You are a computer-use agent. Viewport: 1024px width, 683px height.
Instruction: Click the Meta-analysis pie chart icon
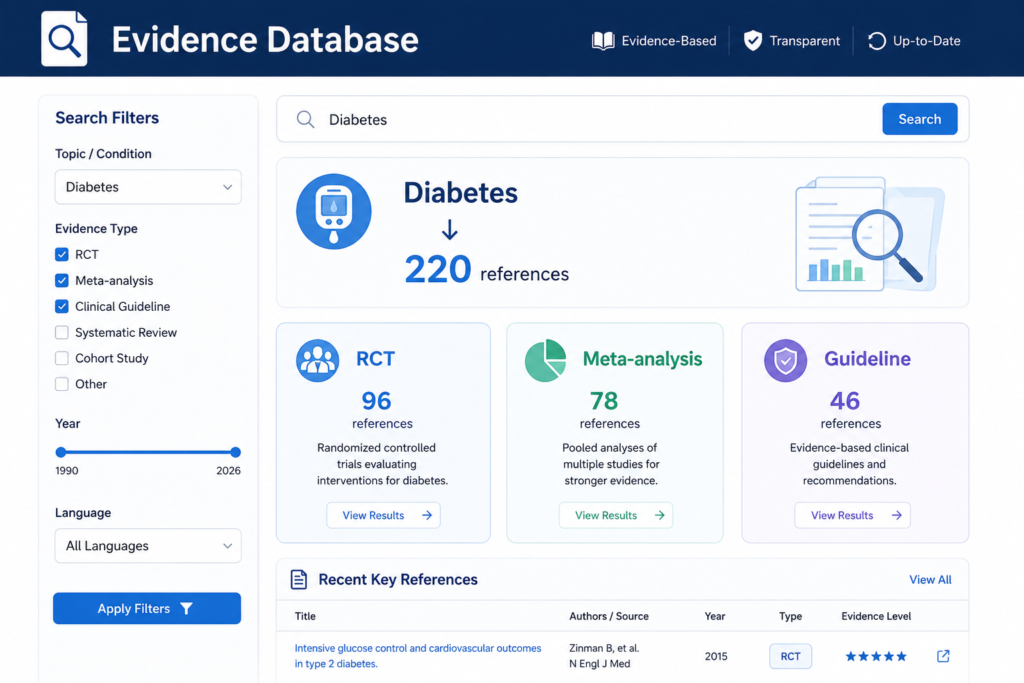tap(545, 360)
